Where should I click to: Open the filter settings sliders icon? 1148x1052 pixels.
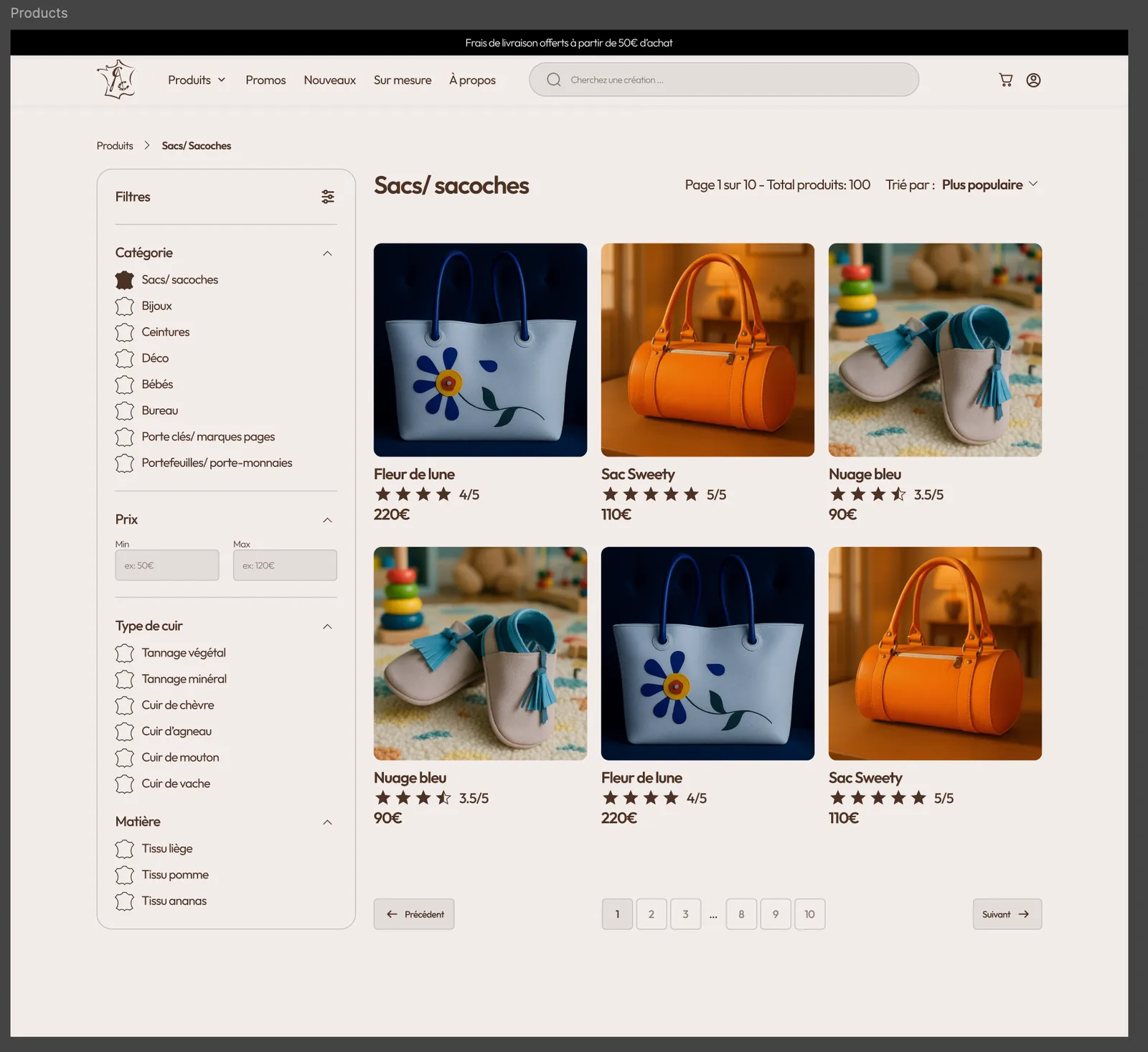click(328, 197)
